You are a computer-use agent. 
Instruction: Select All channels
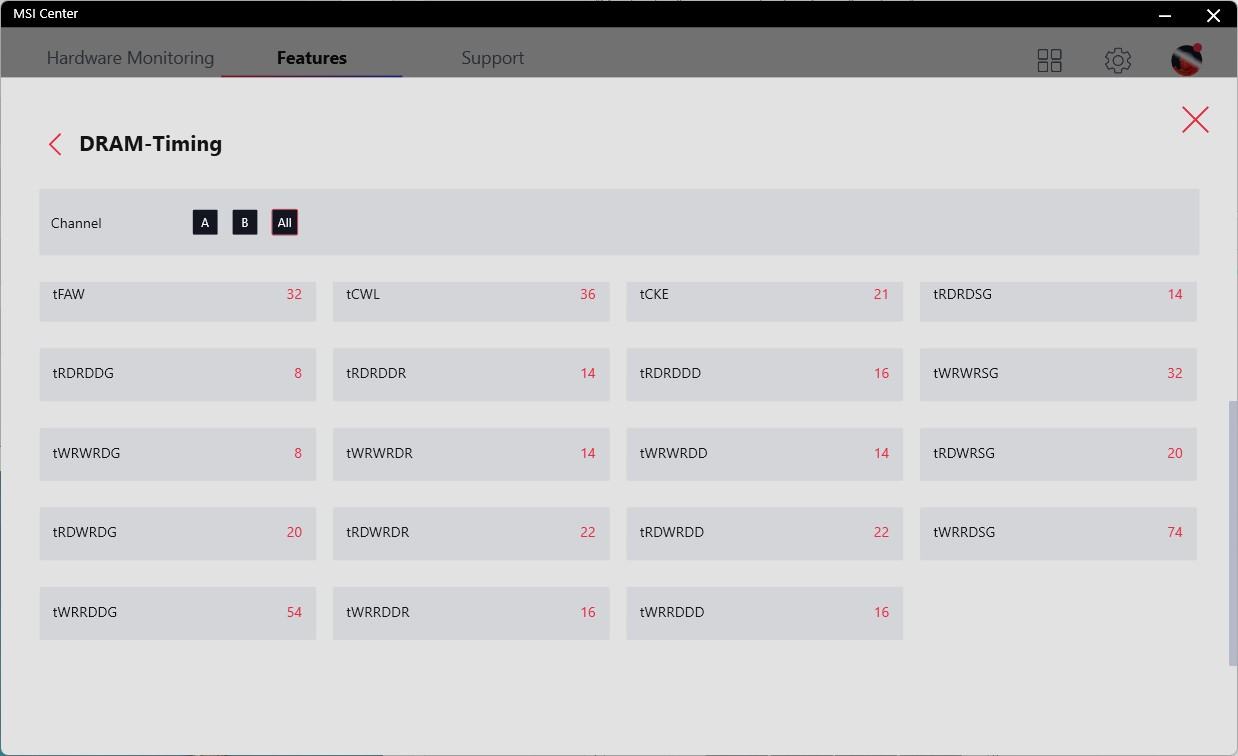pyautogui.click(x=285, y=222)
